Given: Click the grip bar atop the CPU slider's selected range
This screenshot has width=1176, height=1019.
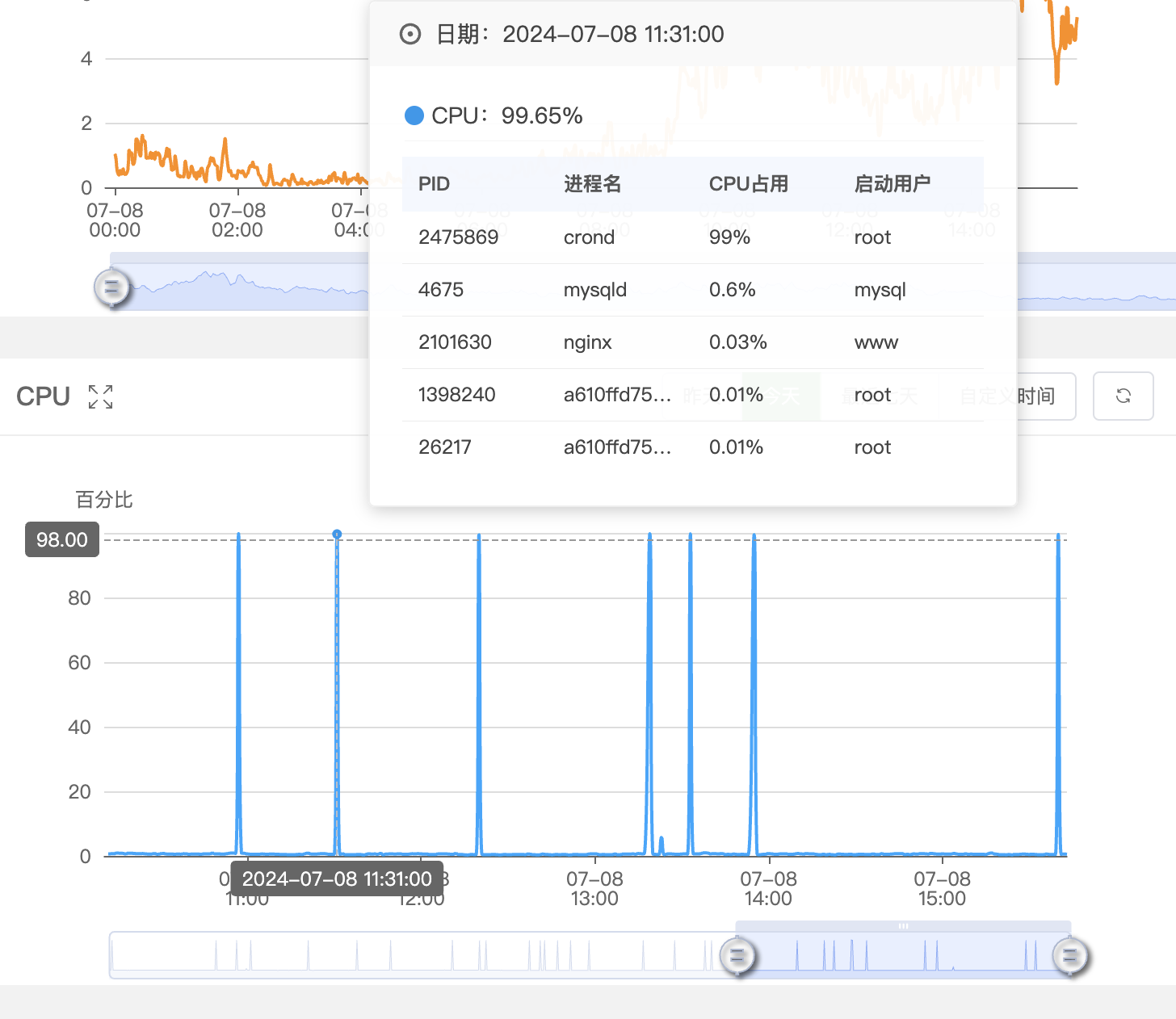Looking at the screenshot, I should (903, 926).
